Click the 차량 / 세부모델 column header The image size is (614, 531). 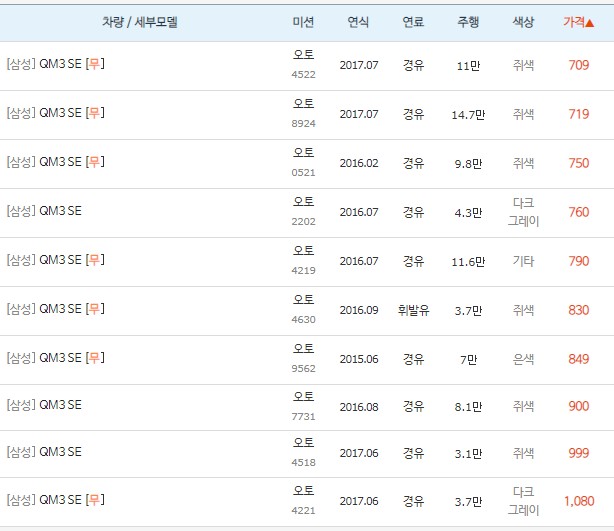pos(140,22)
